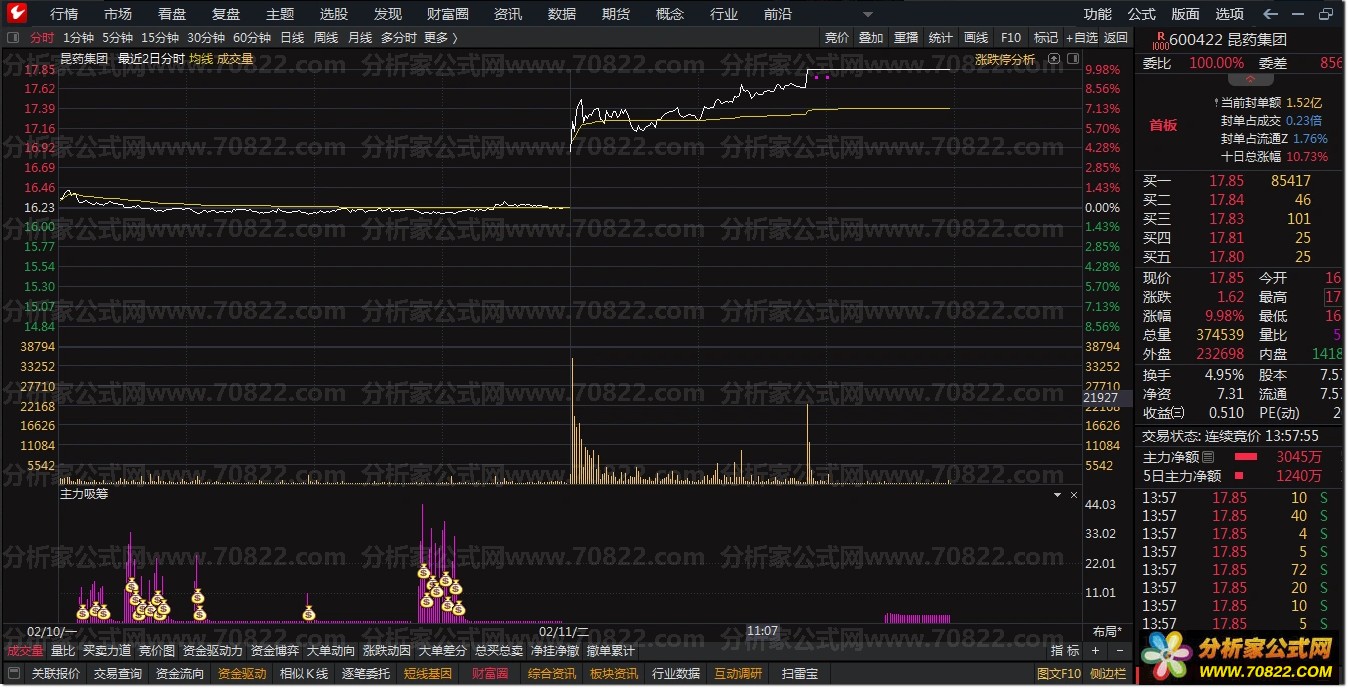Open 扫雷宝 in bottom bar
Screen dimensions: 1349x688
coord(800,674)
